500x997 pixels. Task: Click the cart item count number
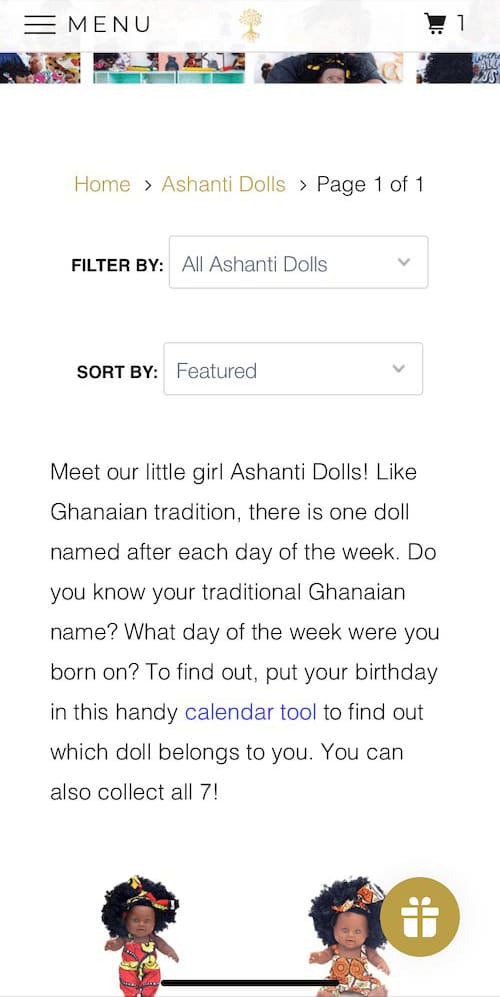[461, 24]
